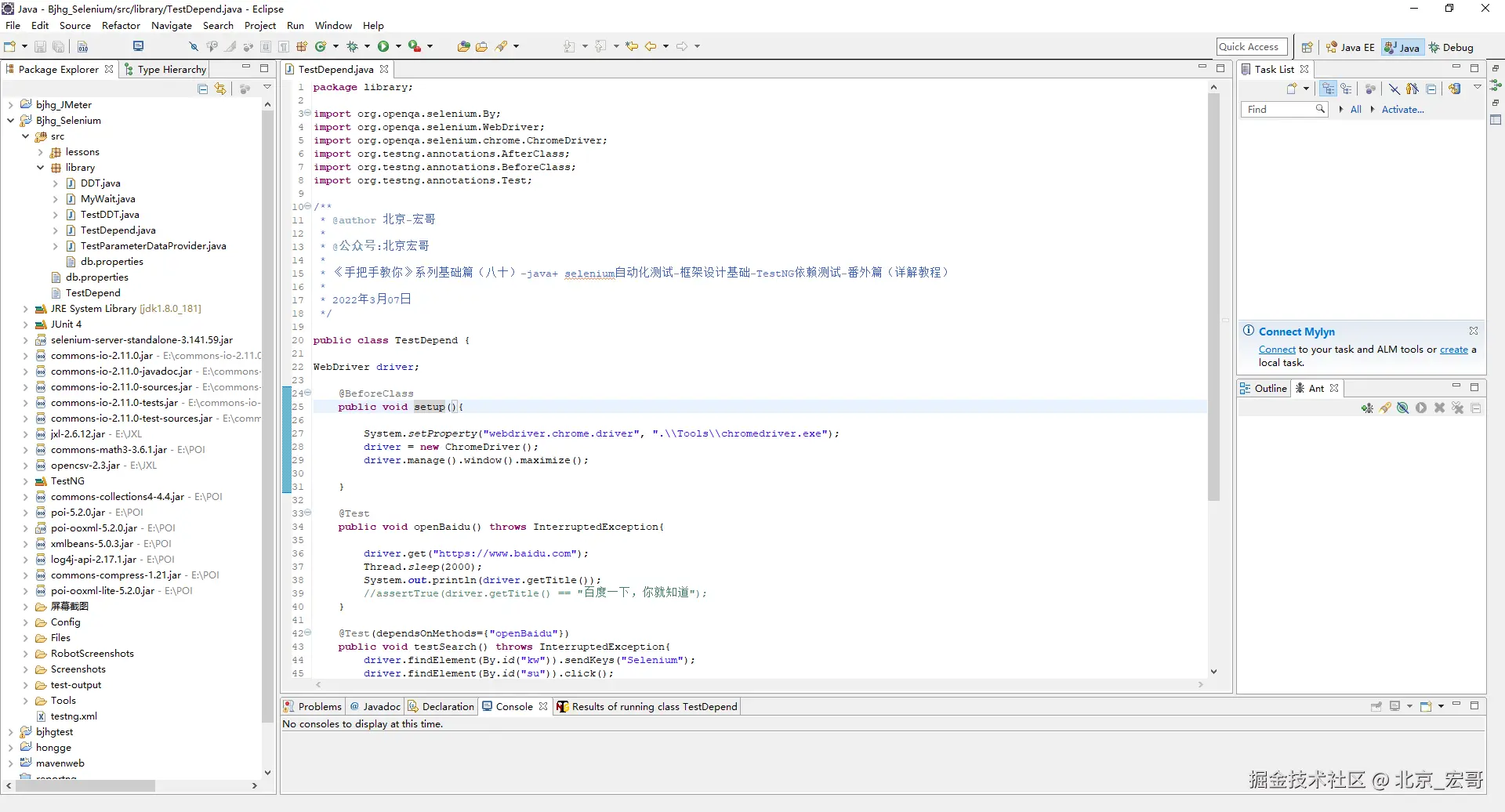
Task: Click the Debug bug toolbar icon
Action: point(352,47)
